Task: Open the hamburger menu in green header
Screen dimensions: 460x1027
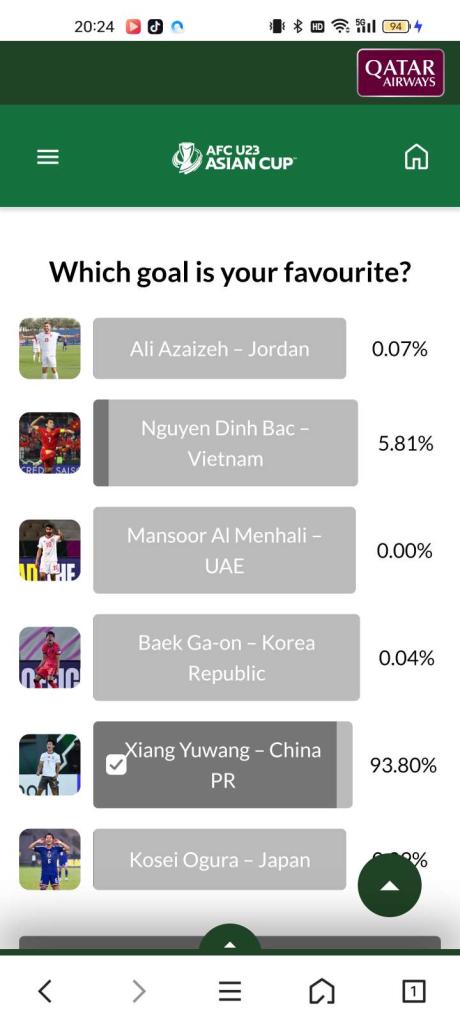Action: click(47, 157)
